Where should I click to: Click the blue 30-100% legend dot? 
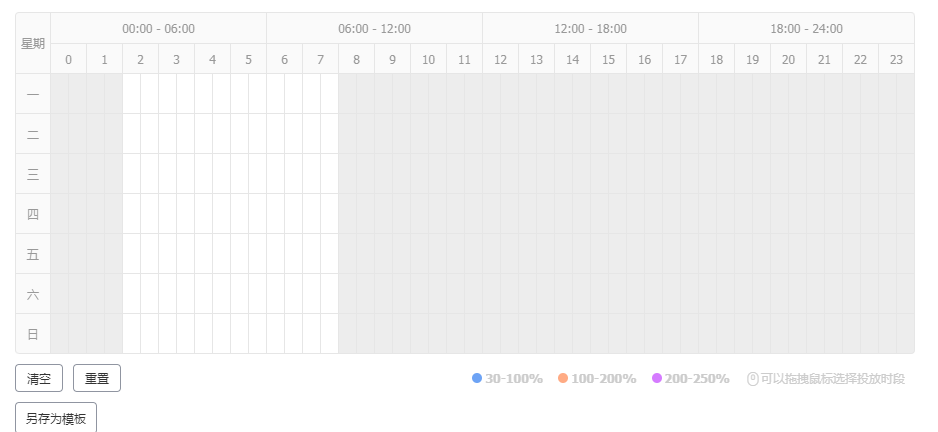477,379
